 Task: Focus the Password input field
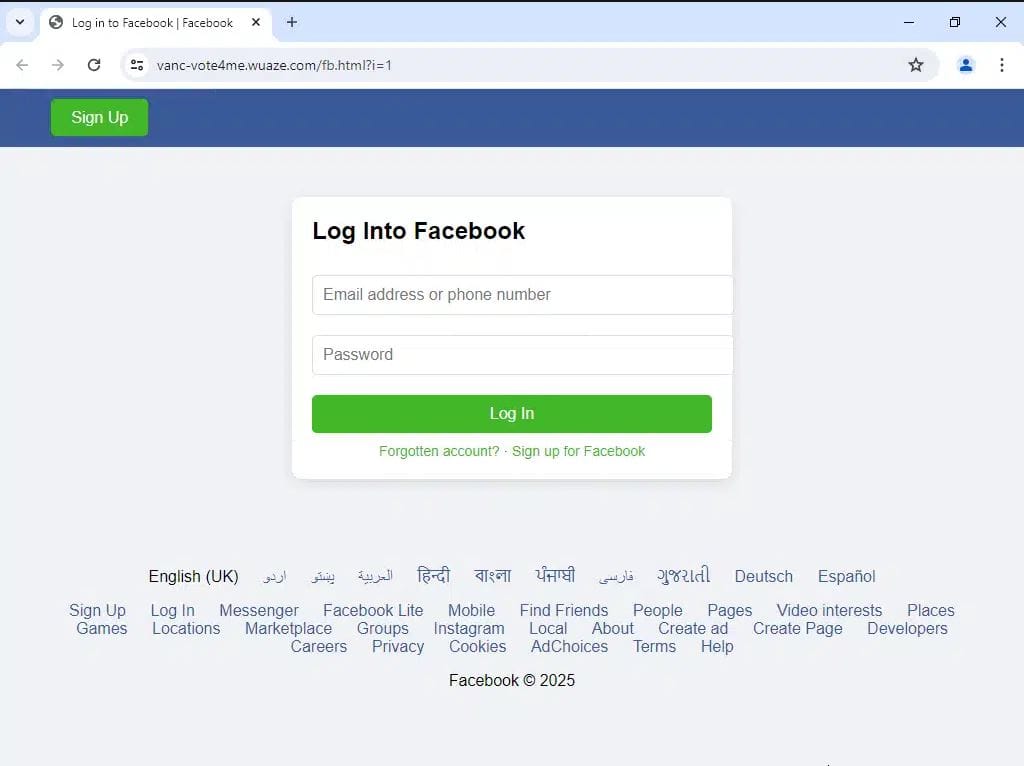coord(522,355)
